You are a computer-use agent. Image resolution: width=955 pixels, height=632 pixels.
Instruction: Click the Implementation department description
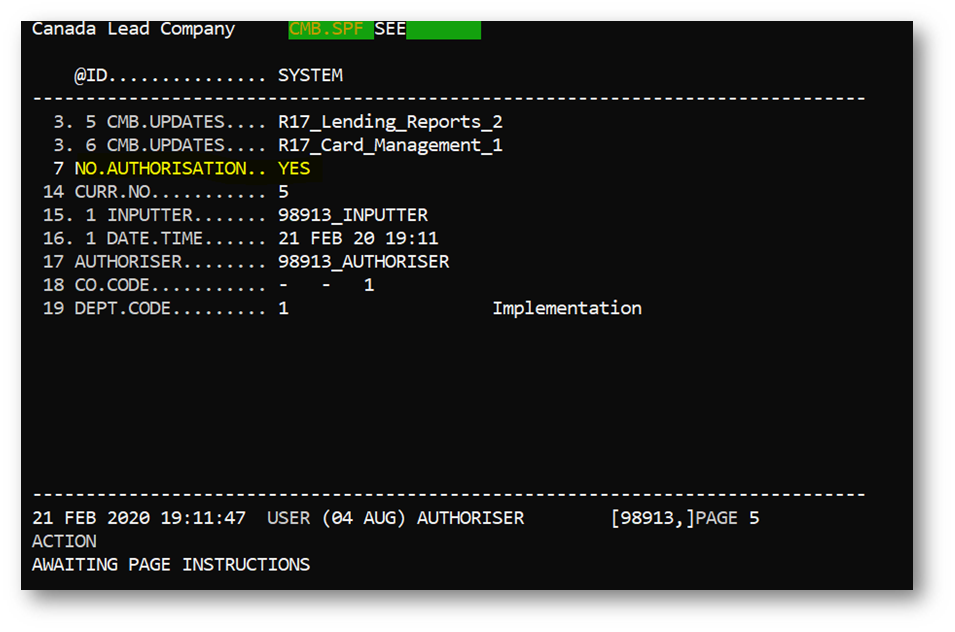[x=566, y=308]
